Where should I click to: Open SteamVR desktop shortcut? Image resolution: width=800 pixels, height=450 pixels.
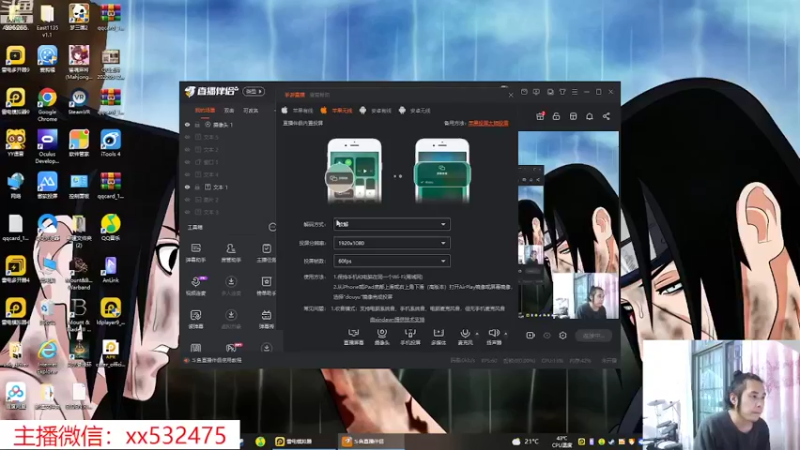pos(79,101)
